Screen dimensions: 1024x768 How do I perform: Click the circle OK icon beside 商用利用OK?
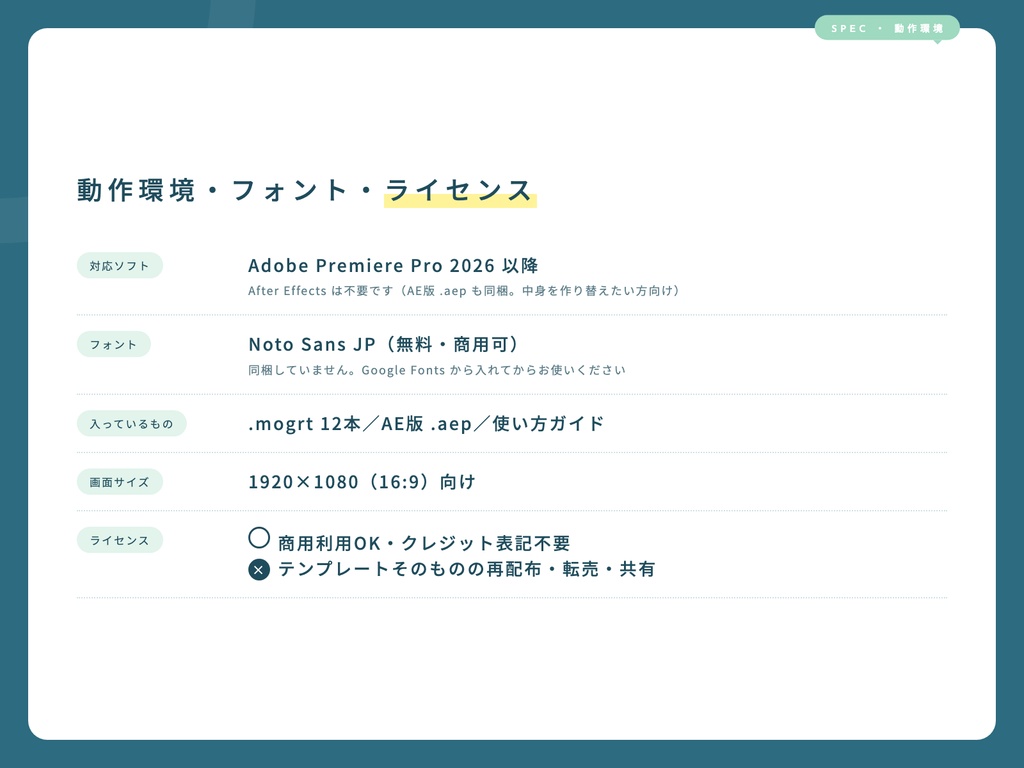pos(259,538)
